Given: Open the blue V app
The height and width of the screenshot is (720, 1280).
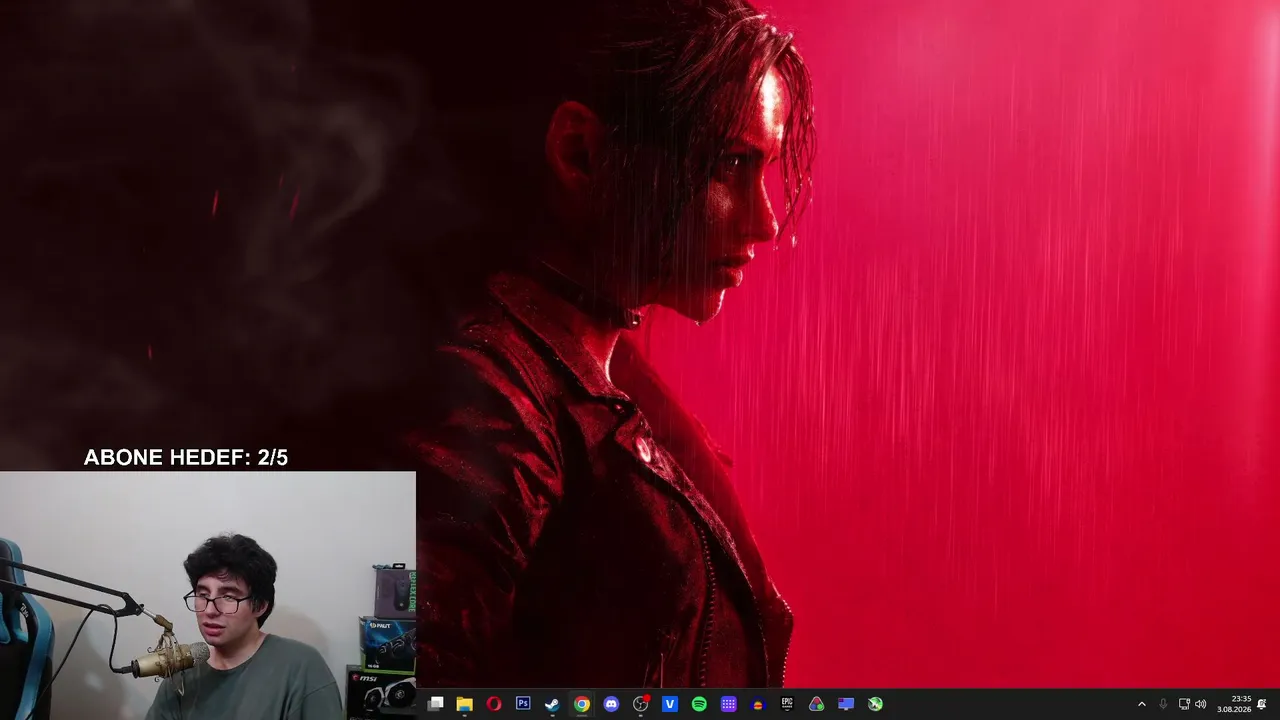Looking at the screenshot, I should [x=670, y=704].
